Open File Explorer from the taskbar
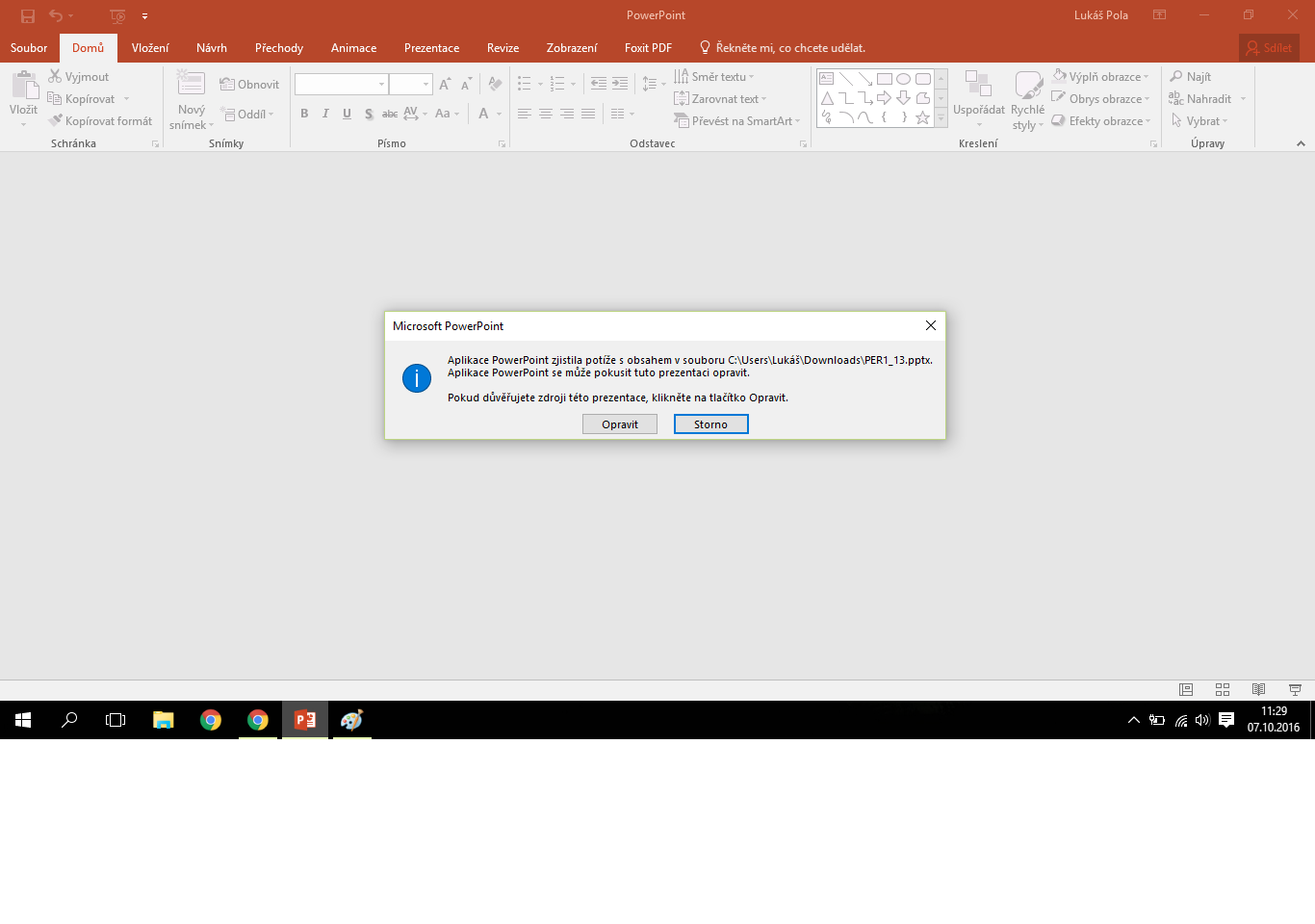Image resolution: width=1315 pixels, height=924 pixels. tap(164, 720)
